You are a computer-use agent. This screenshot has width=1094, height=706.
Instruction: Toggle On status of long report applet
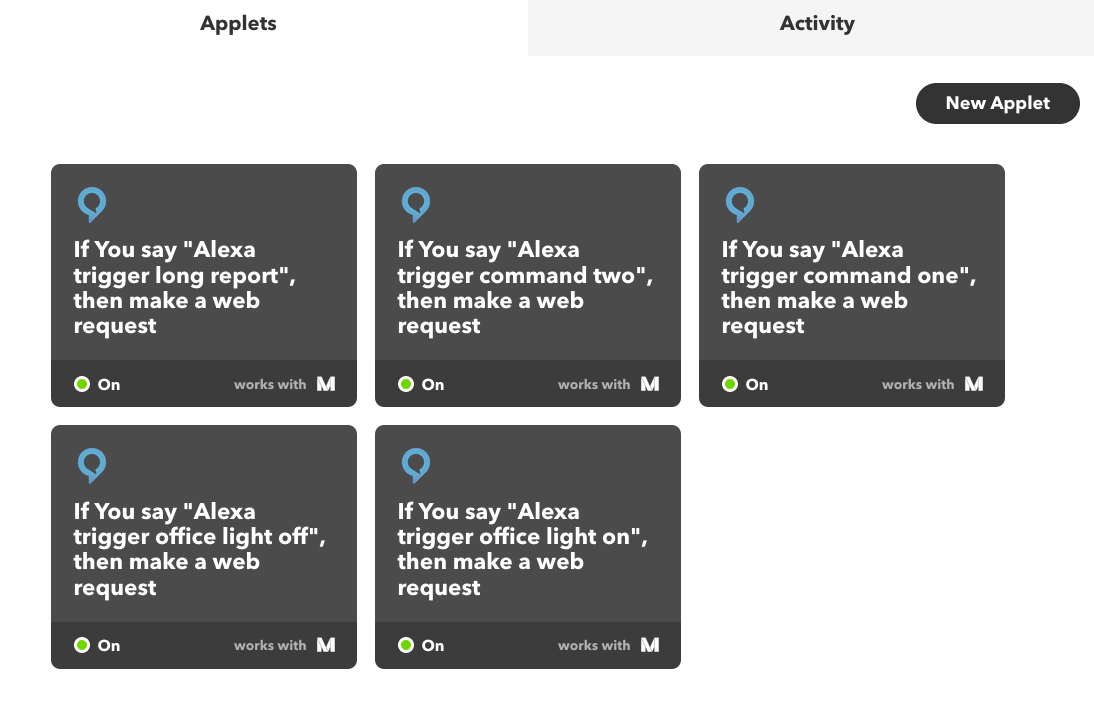click(97, 384)
